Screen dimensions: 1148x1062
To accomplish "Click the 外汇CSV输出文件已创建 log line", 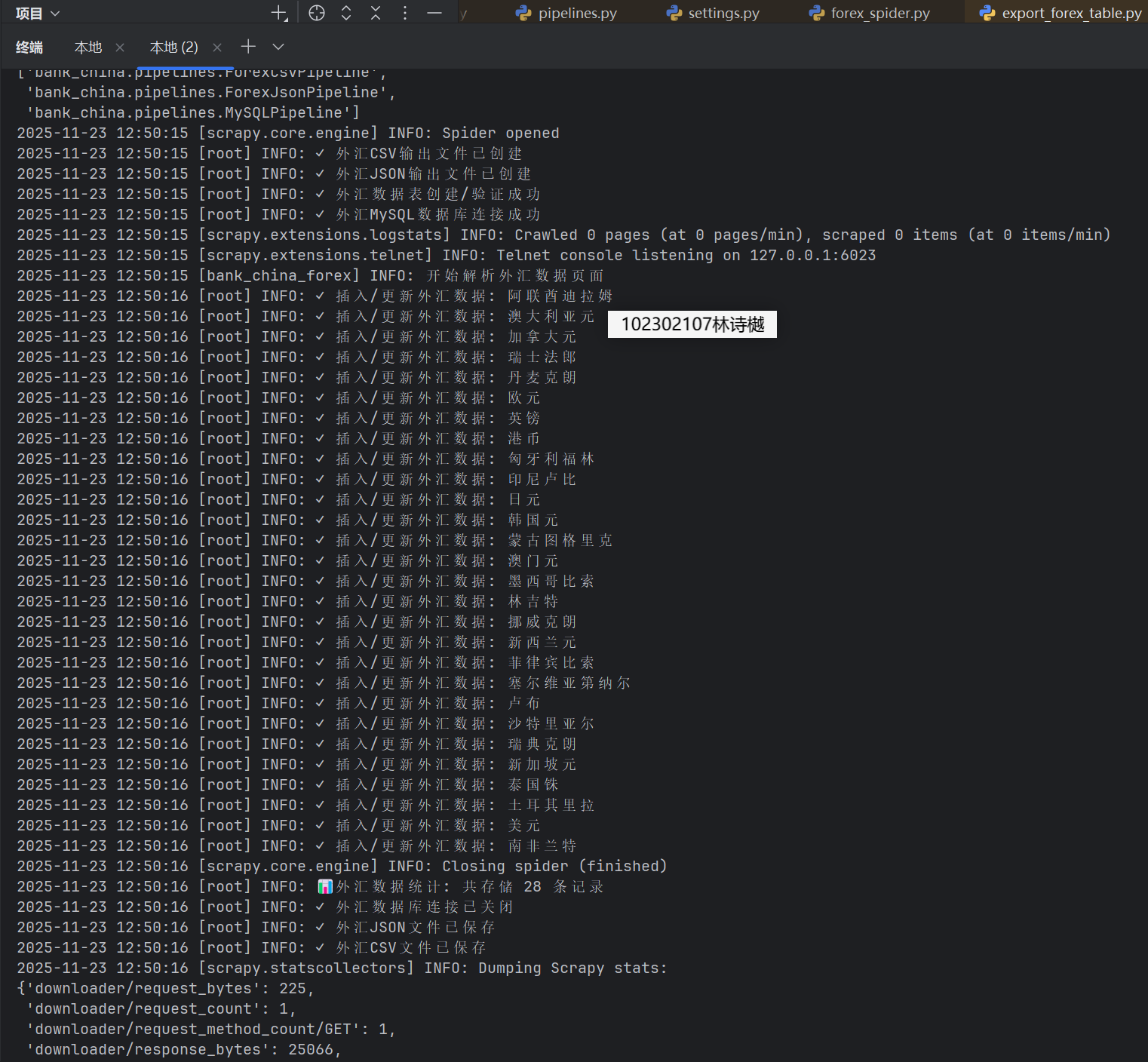I will coord(270,153).
